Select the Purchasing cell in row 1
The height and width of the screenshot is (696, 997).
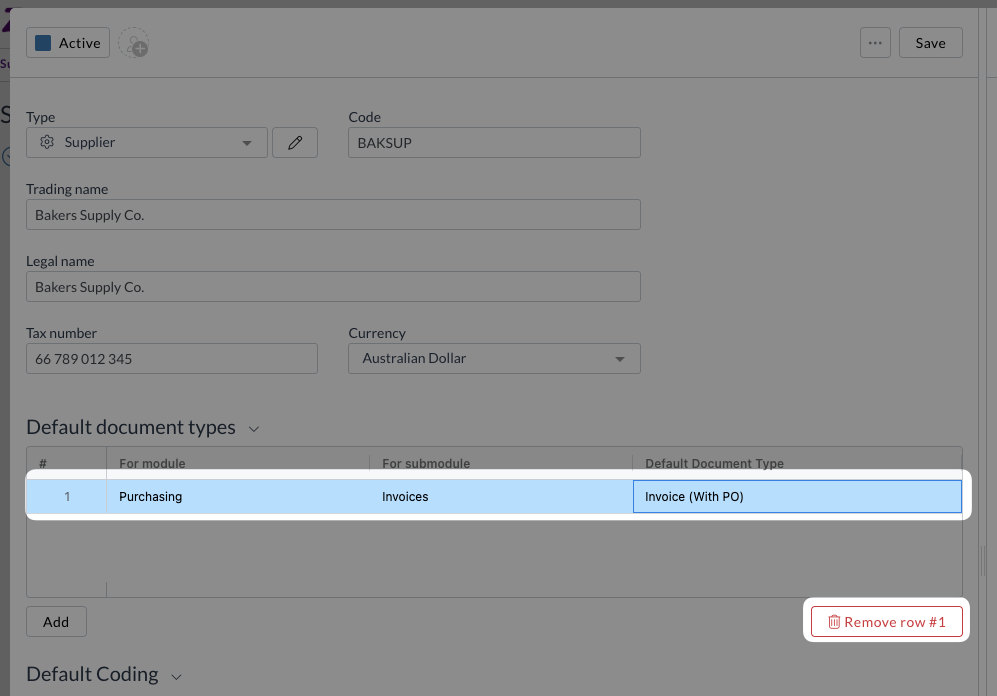[238, 497]
